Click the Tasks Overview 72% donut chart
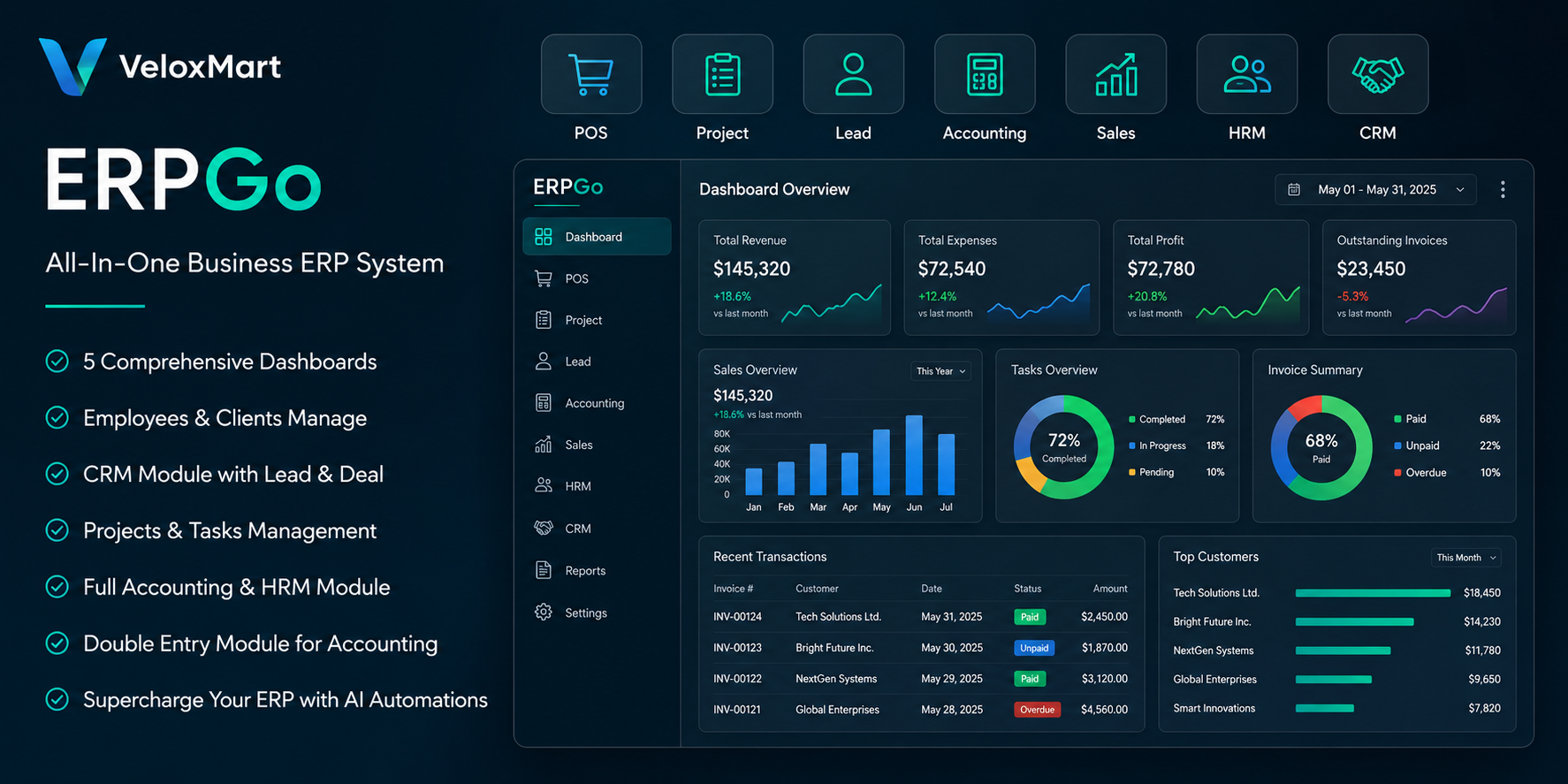Viewport: 1568px width, 784px height. pyautogui.click(x=1064, y=447)
